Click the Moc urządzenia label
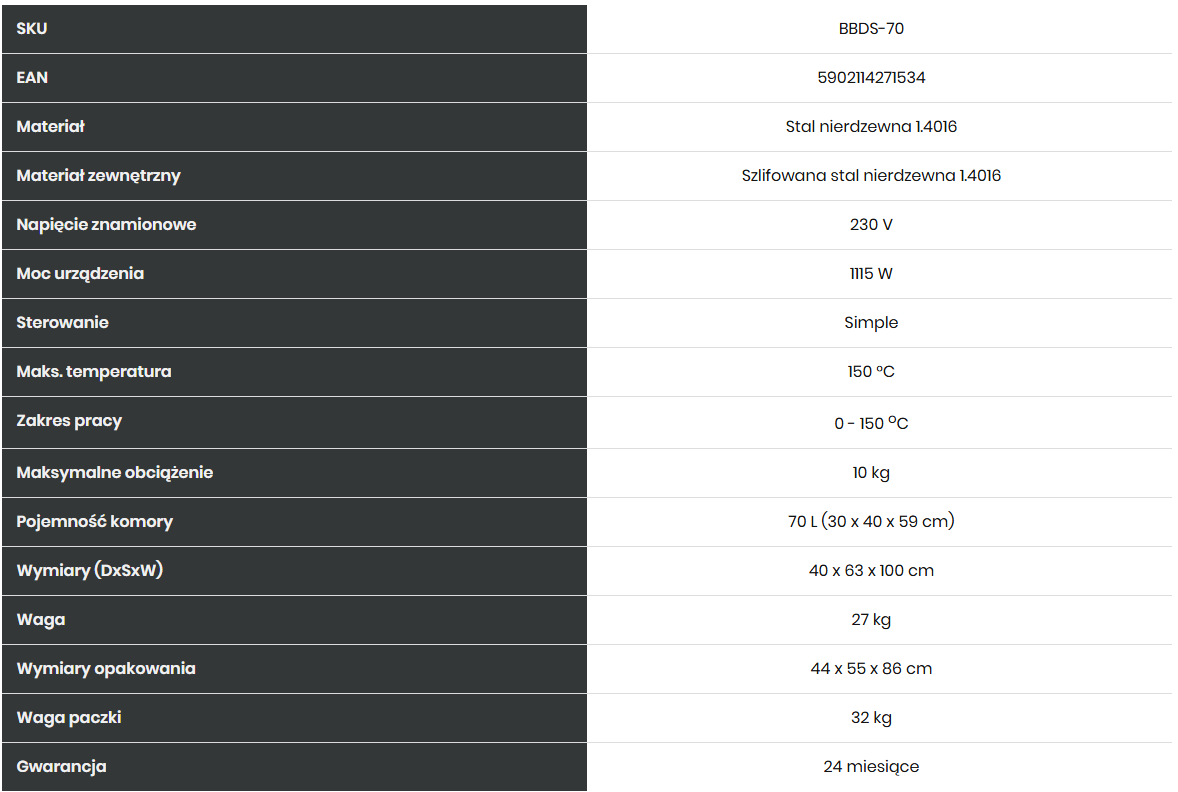Screen dimensions: 1178x792 coord(80,274)
